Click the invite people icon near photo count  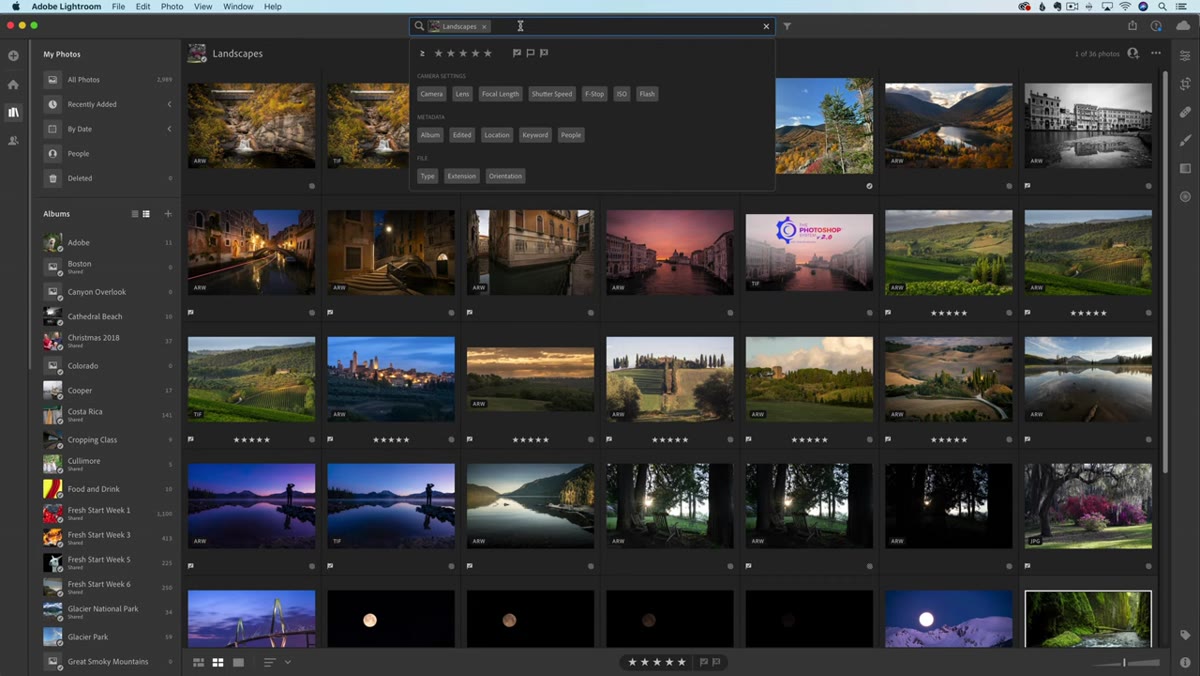click(x=1133, y=53)
